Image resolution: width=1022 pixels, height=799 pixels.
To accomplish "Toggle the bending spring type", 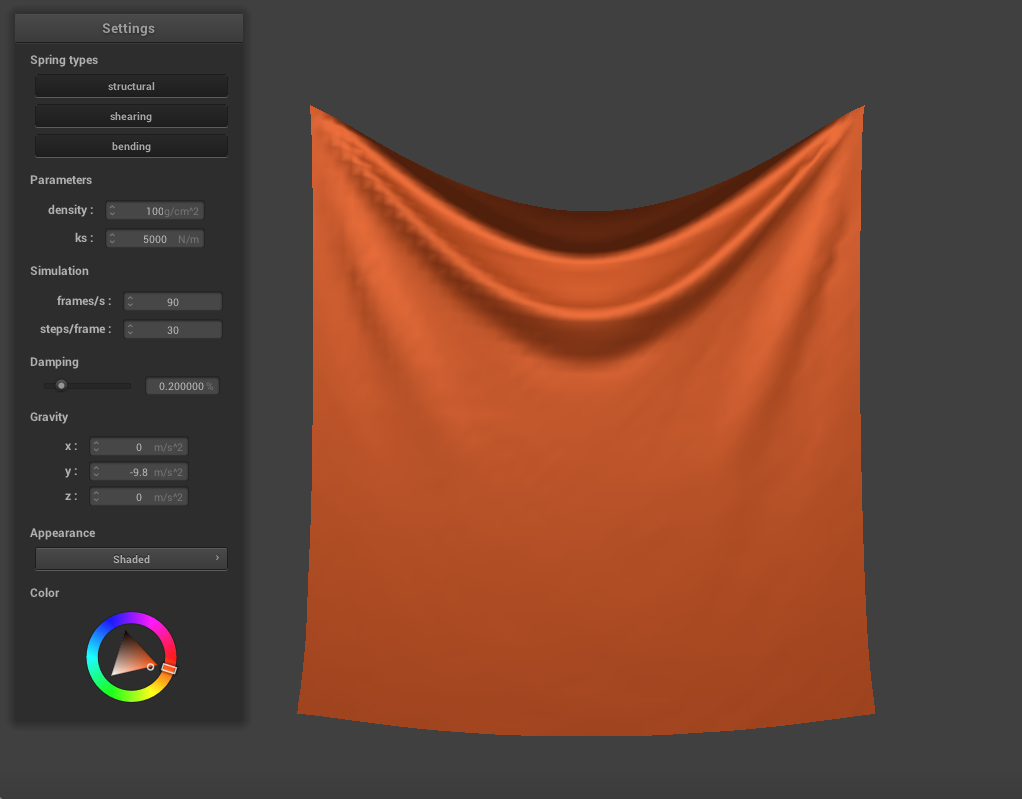I will [x=131, y=146].
